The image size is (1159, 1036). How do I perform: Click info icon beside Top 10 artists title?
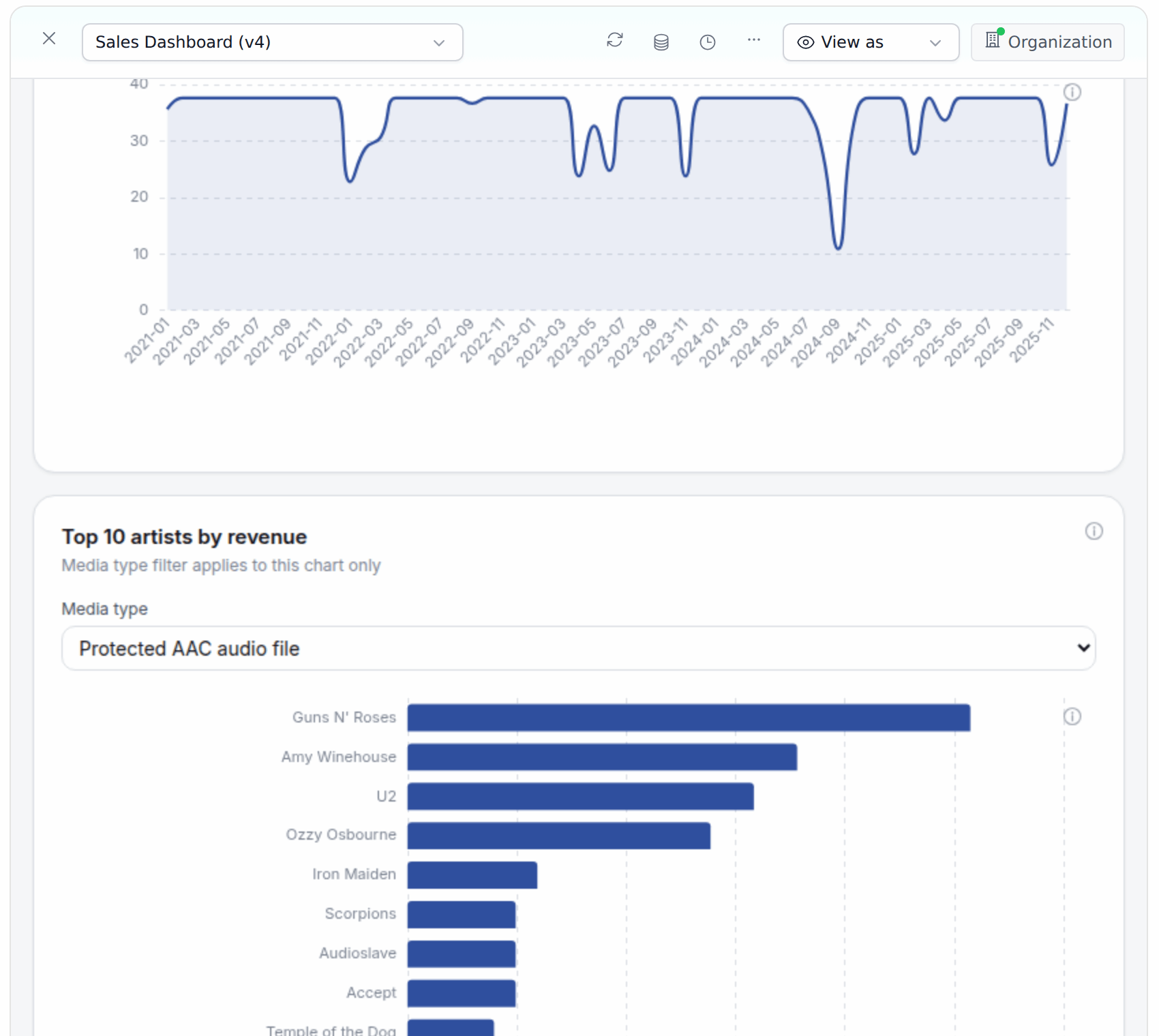1094,531
